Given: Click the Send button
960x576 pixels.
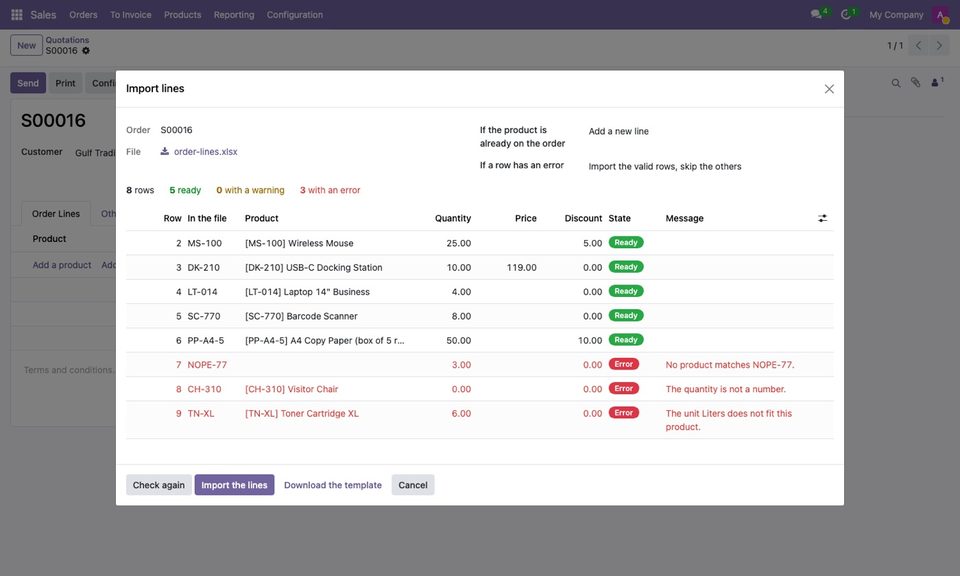Looking at the screenshot, I should coord(28,83).
